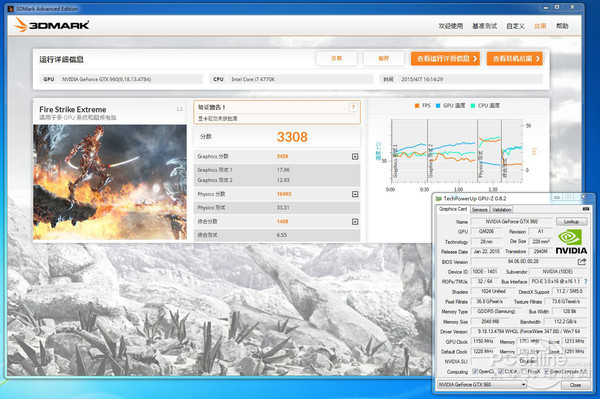Screen dimensions: 600x399
Task: Click the Close button in GPU-Z
Action: 575,385
